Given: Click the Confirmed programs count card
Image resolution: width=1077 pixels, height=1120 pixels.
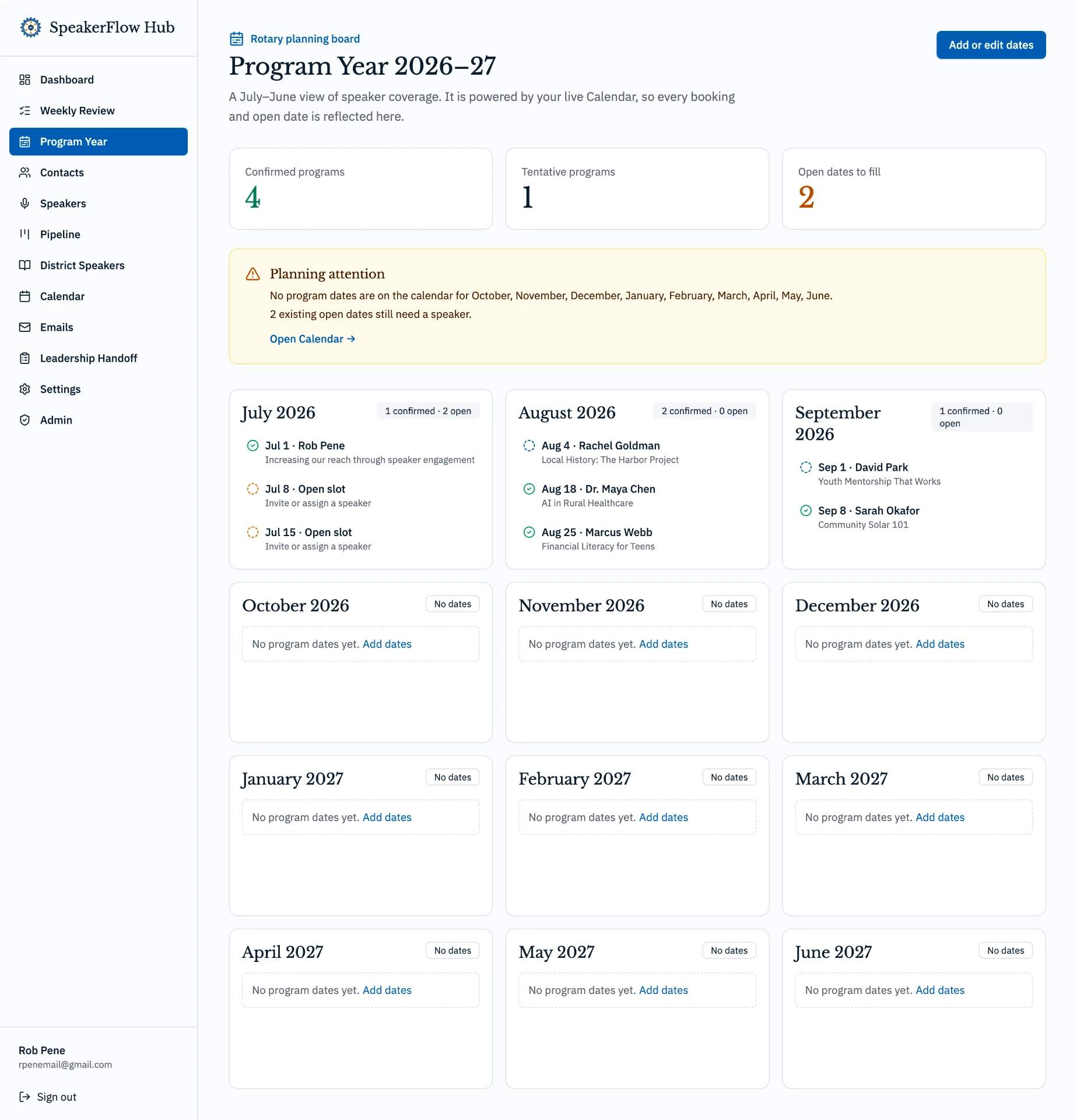Looking at the screenshot, I should [x=360, y=188].
